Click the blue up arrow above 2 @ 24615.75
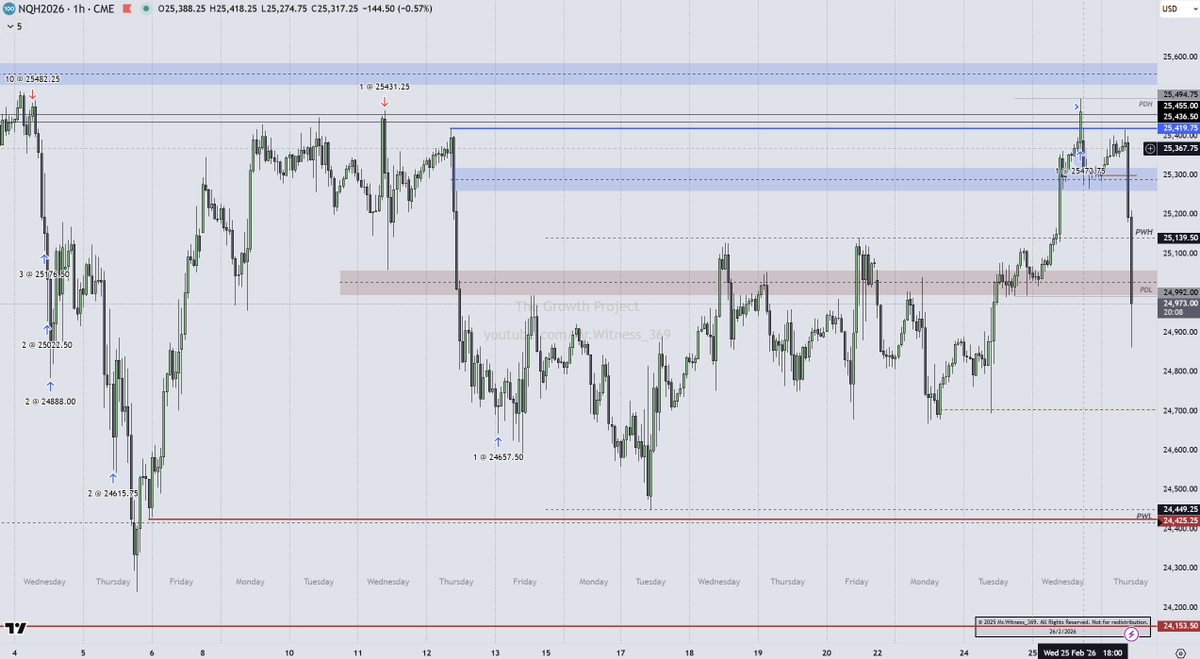This screenshot has height=659, width=1200. tap(114, 478)
